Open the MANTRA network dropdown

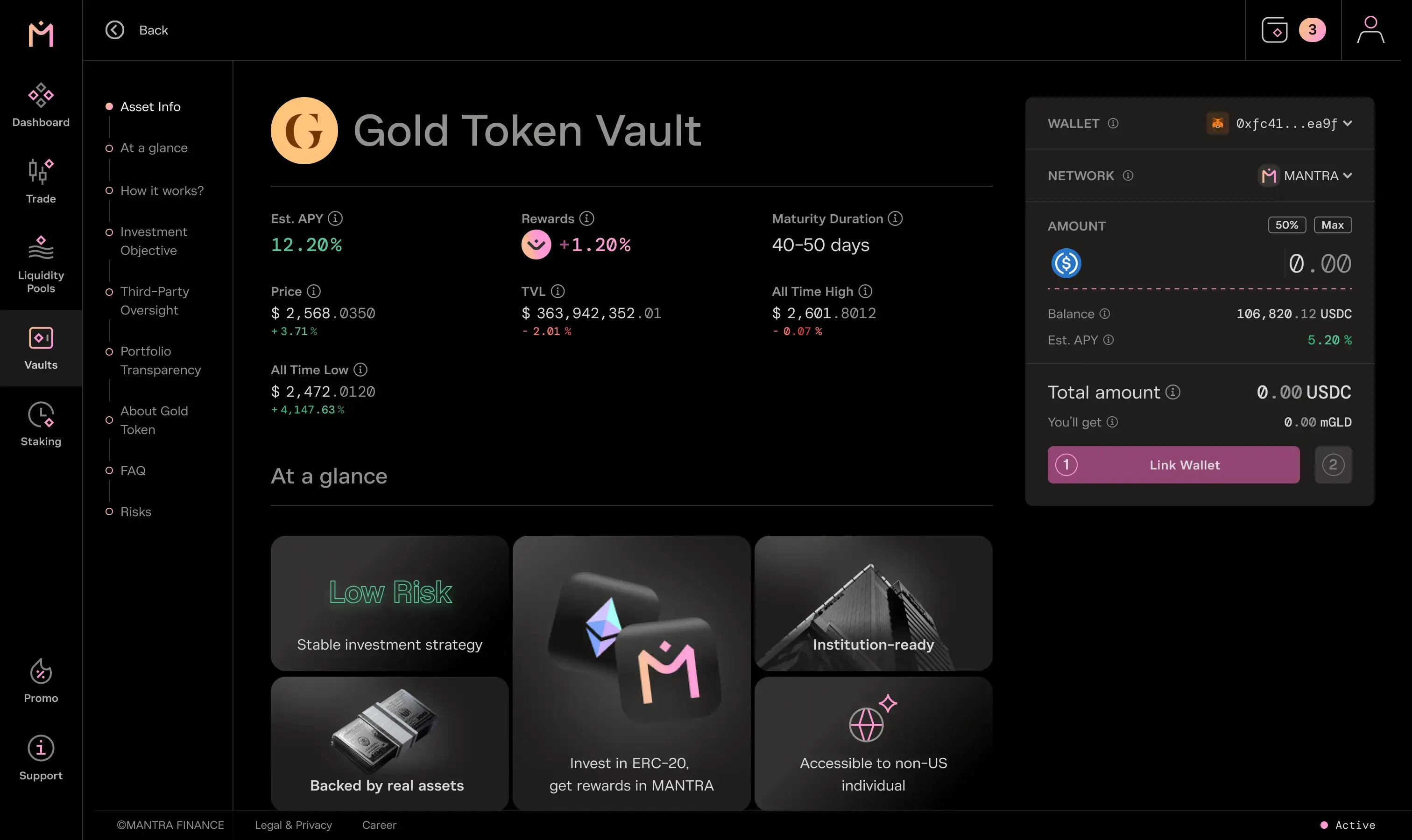(x=1348, y=175)
